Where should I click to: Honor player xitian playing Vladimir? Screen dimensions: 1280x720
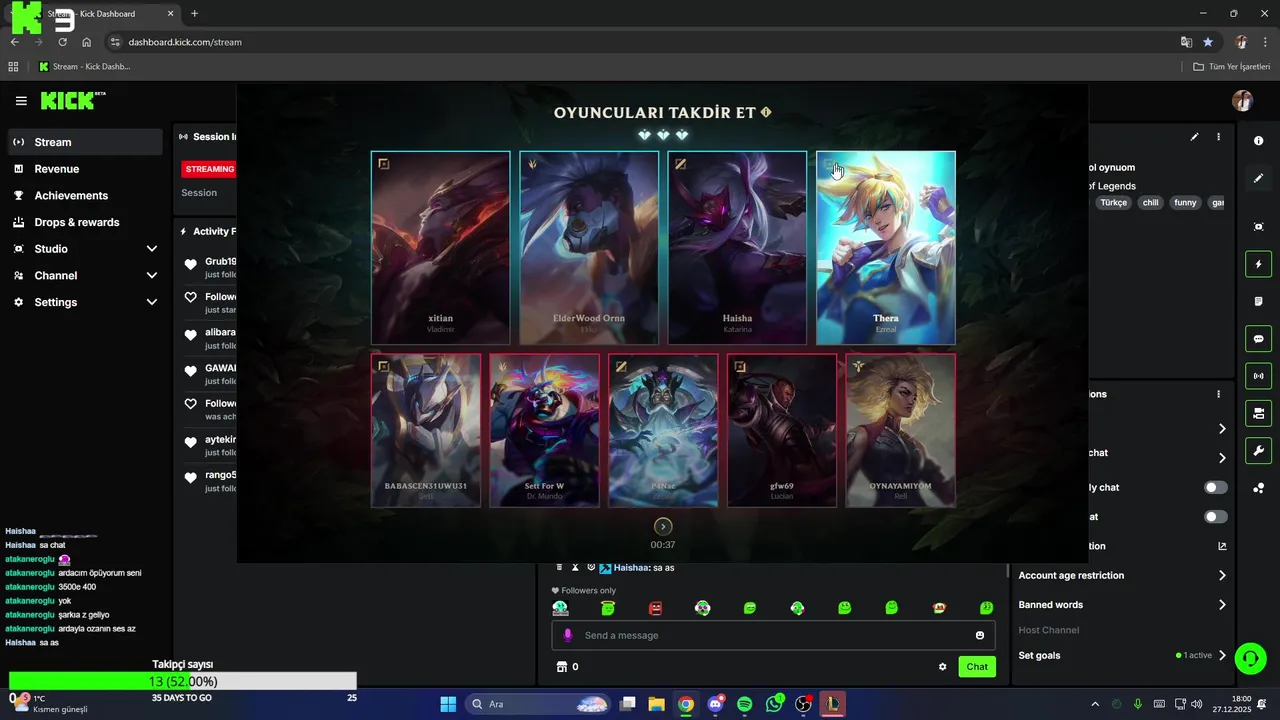pos(441,248)
